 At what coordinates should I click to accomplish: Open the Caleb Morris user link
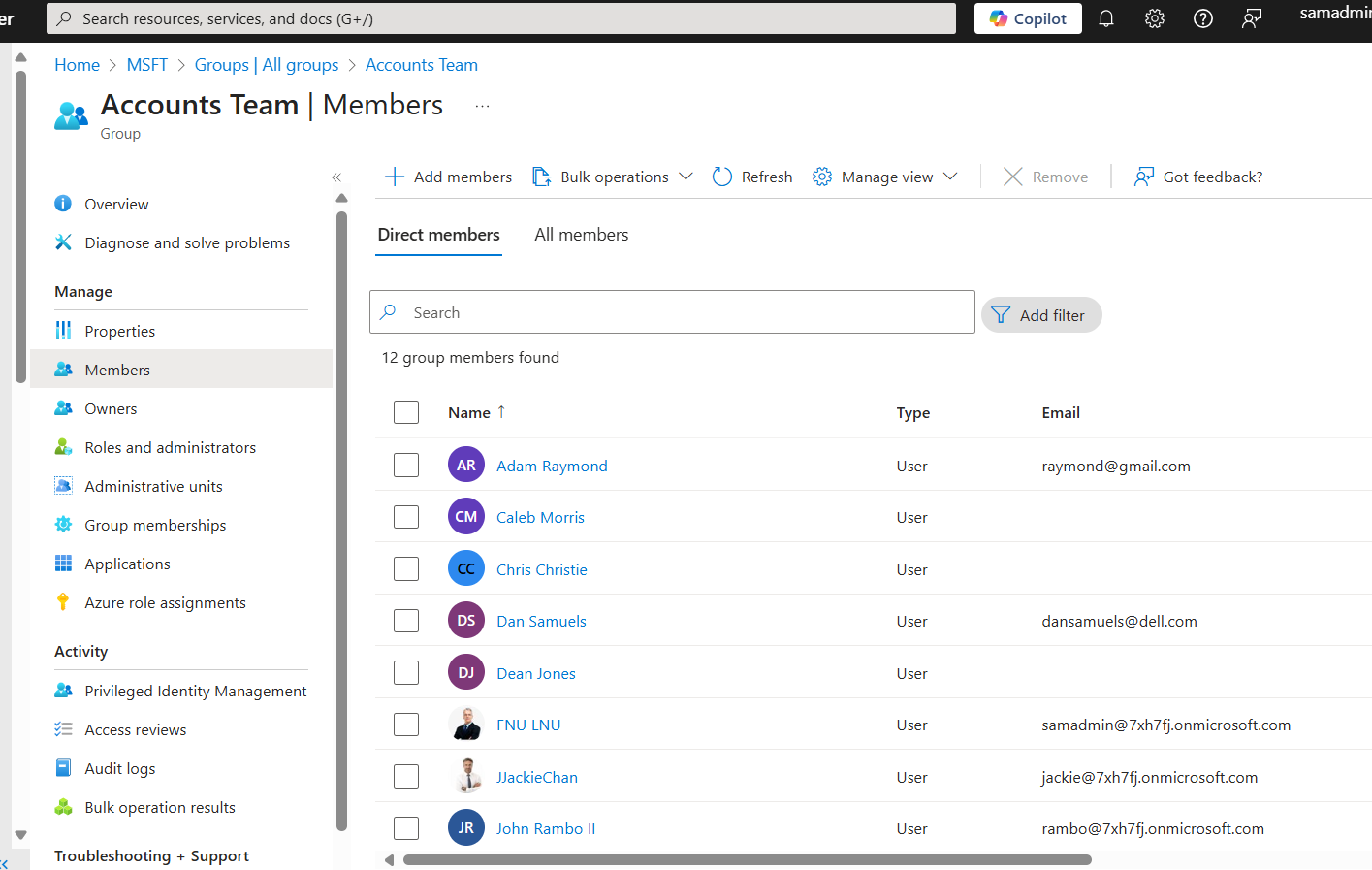[540, 517]
